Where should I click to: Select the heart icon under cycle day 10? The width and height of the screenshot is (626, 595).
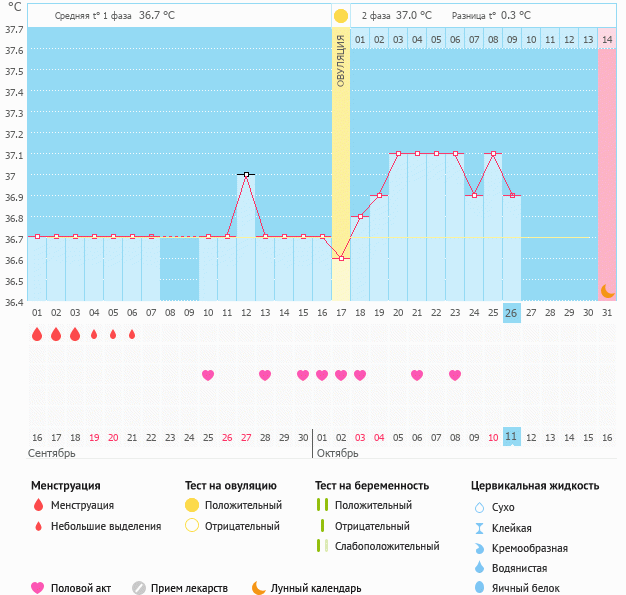point(208,375)
